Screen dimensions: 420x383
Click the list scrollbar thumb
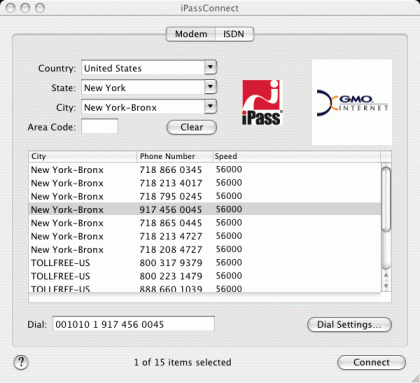(386, 199)
